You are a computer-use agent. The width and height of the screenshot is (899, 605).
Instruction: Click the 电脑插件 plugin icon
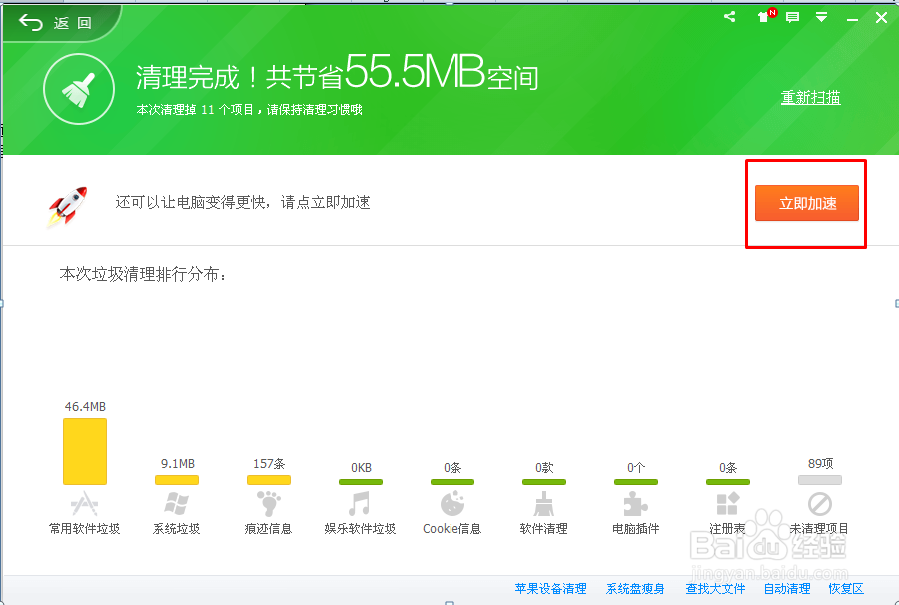pyautogui.click(x=635, y=501)
